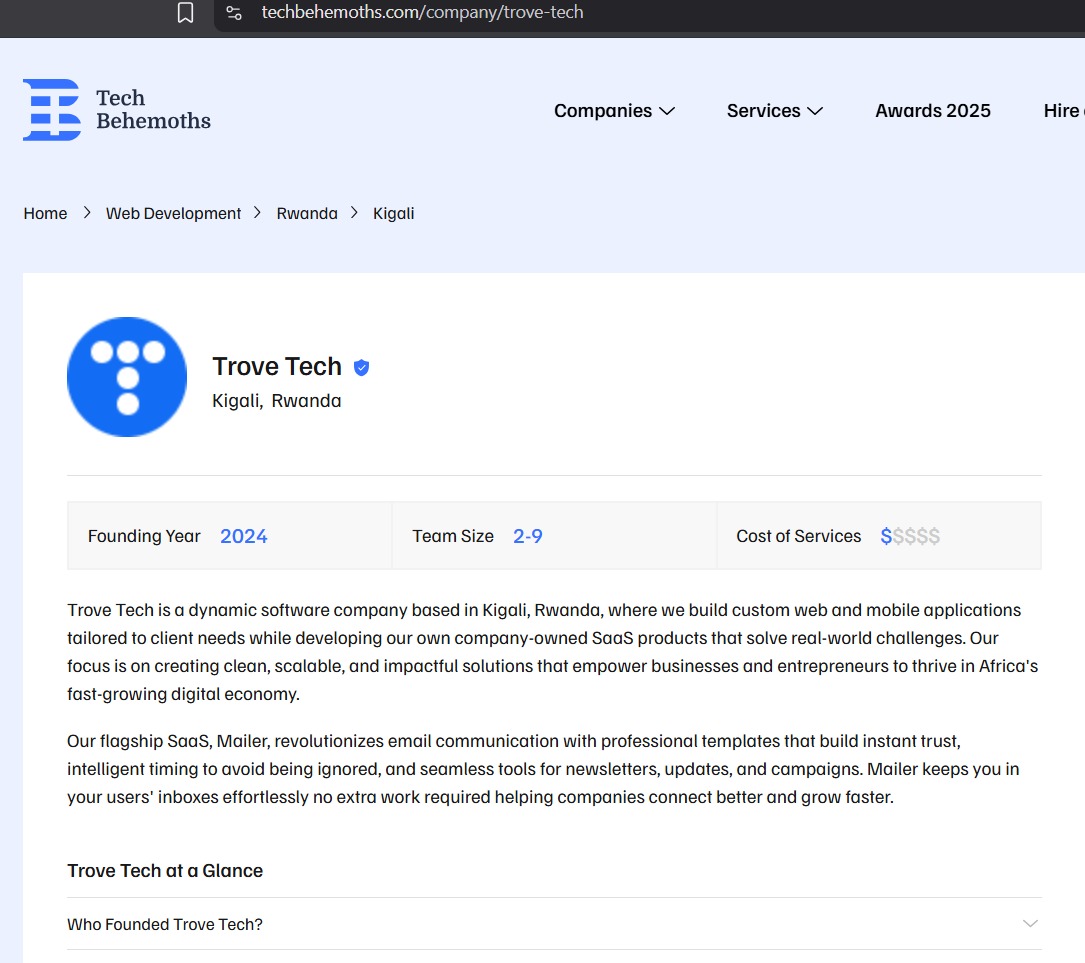1085x963 pixels.
Task: Click the Tech Behemoths logo icon
Action: 52,109
